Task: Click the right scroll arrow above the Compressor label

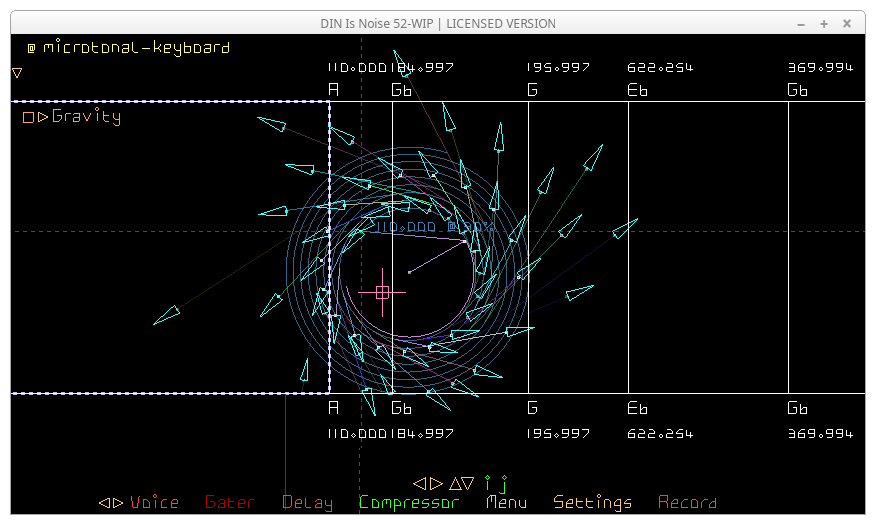Action: 435,483
